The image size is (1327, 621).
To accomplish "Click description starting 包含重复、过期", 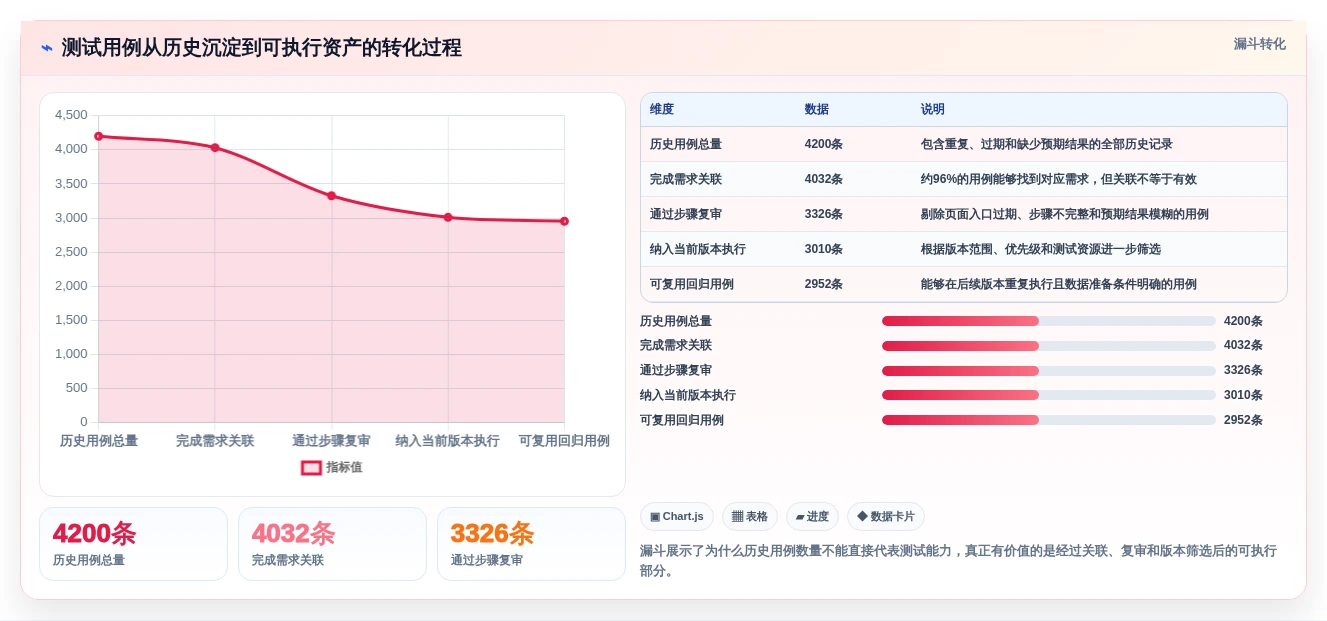I will click(x=1046, y=144).
